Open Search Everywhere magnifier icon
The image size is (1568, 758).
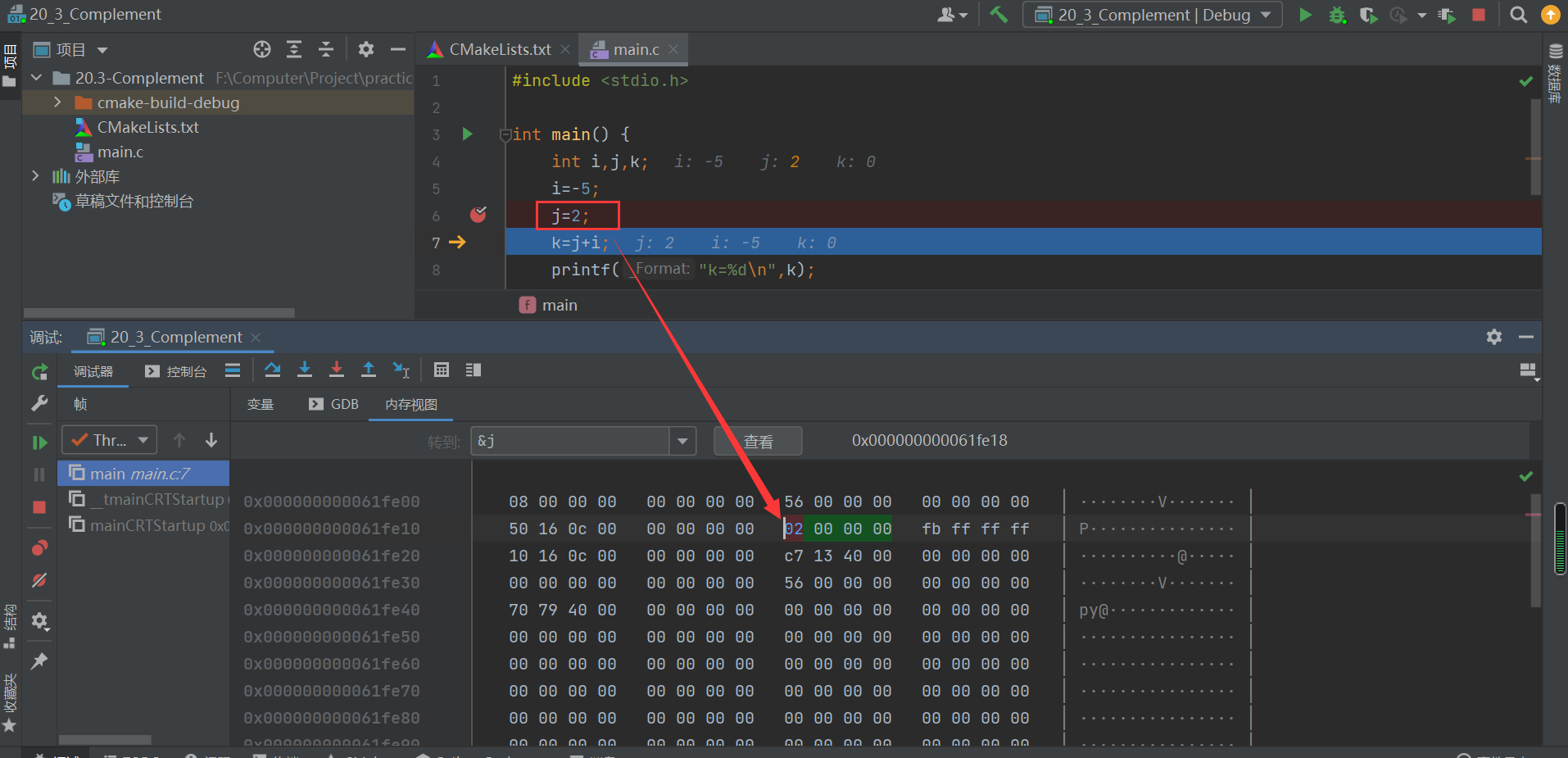pos(1518,15)
